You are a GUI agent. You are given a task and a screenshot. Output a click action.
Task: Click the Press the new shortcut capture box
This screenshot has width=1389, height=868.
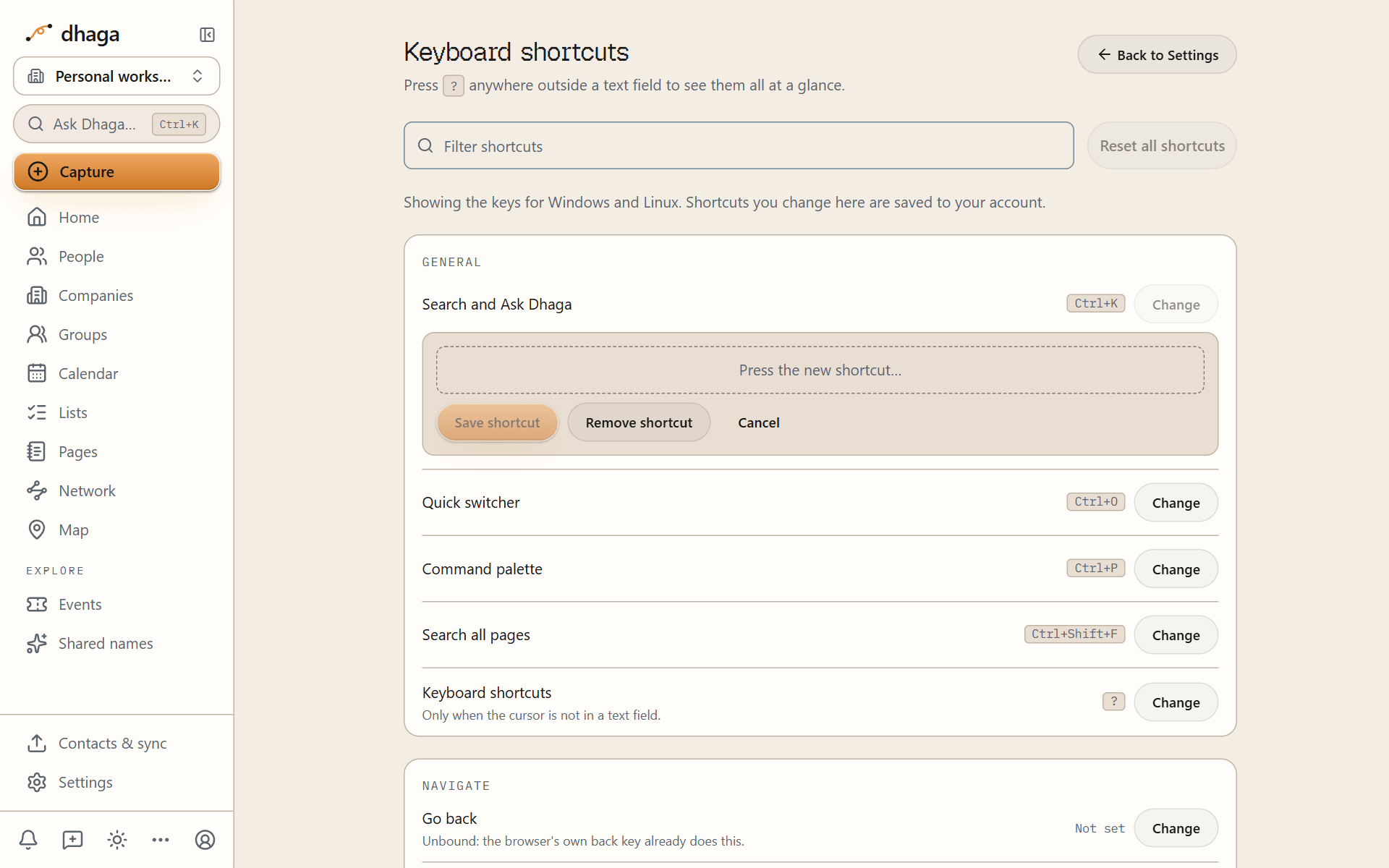click(820, 370)
